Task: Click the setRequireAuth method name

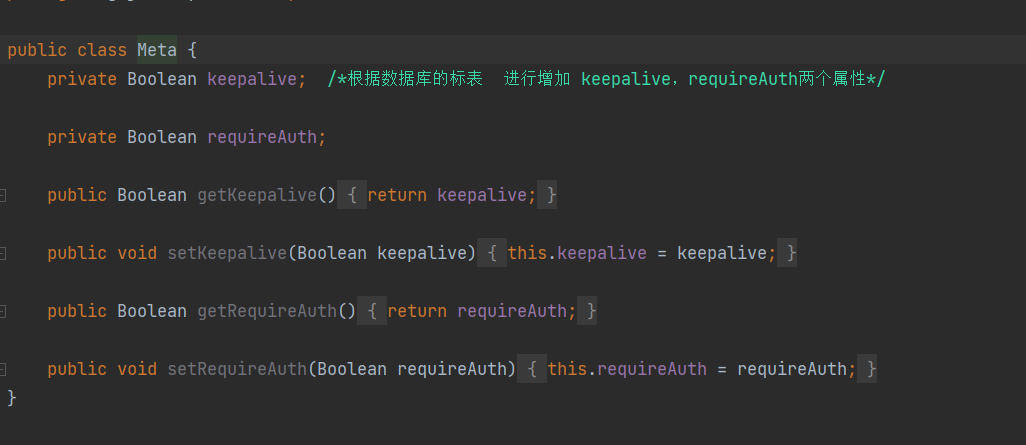Action: 236,369
